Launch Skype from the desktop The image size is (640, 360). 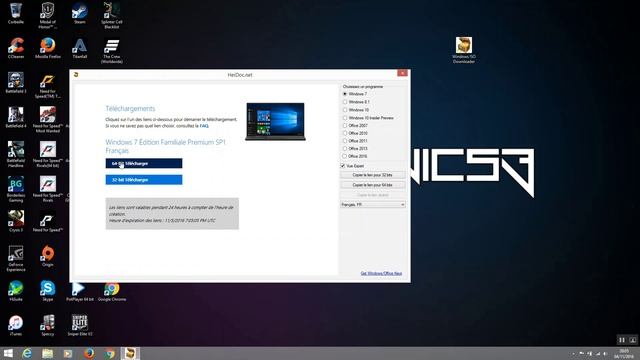pos(48,291)
